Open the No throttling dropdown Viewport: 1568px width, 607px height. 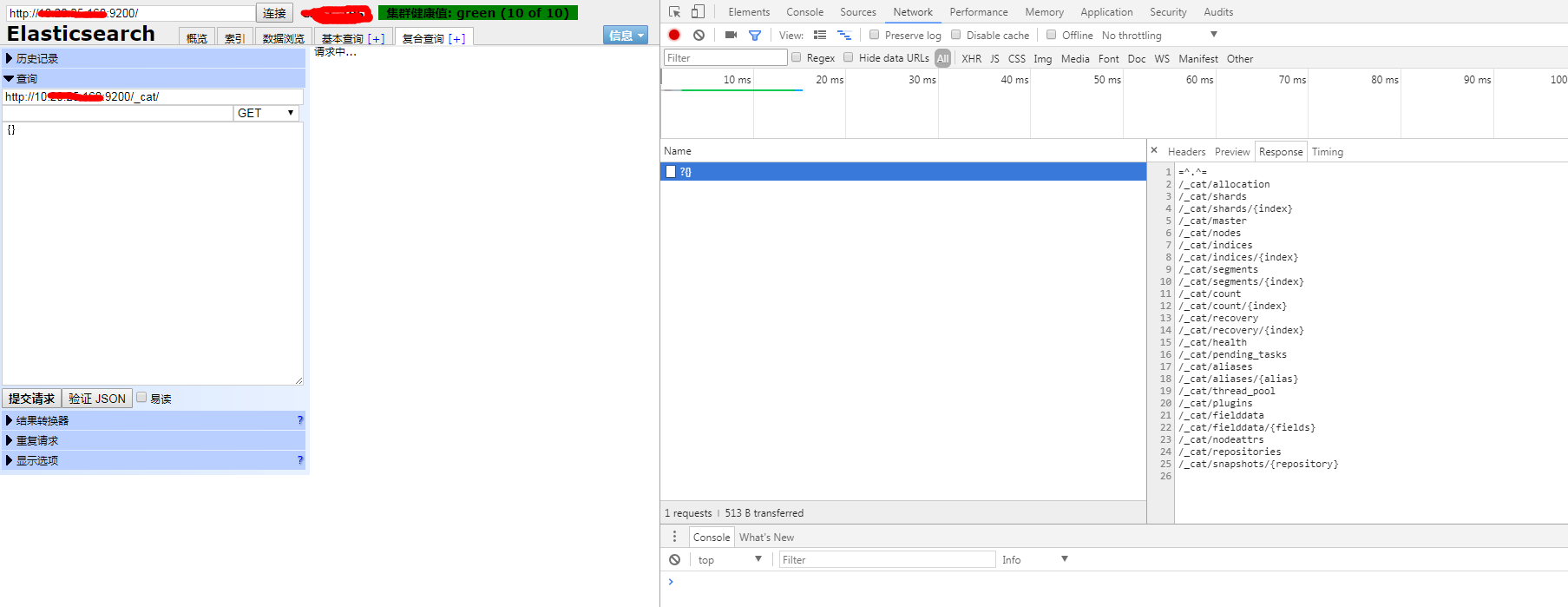click(1159, 36)
